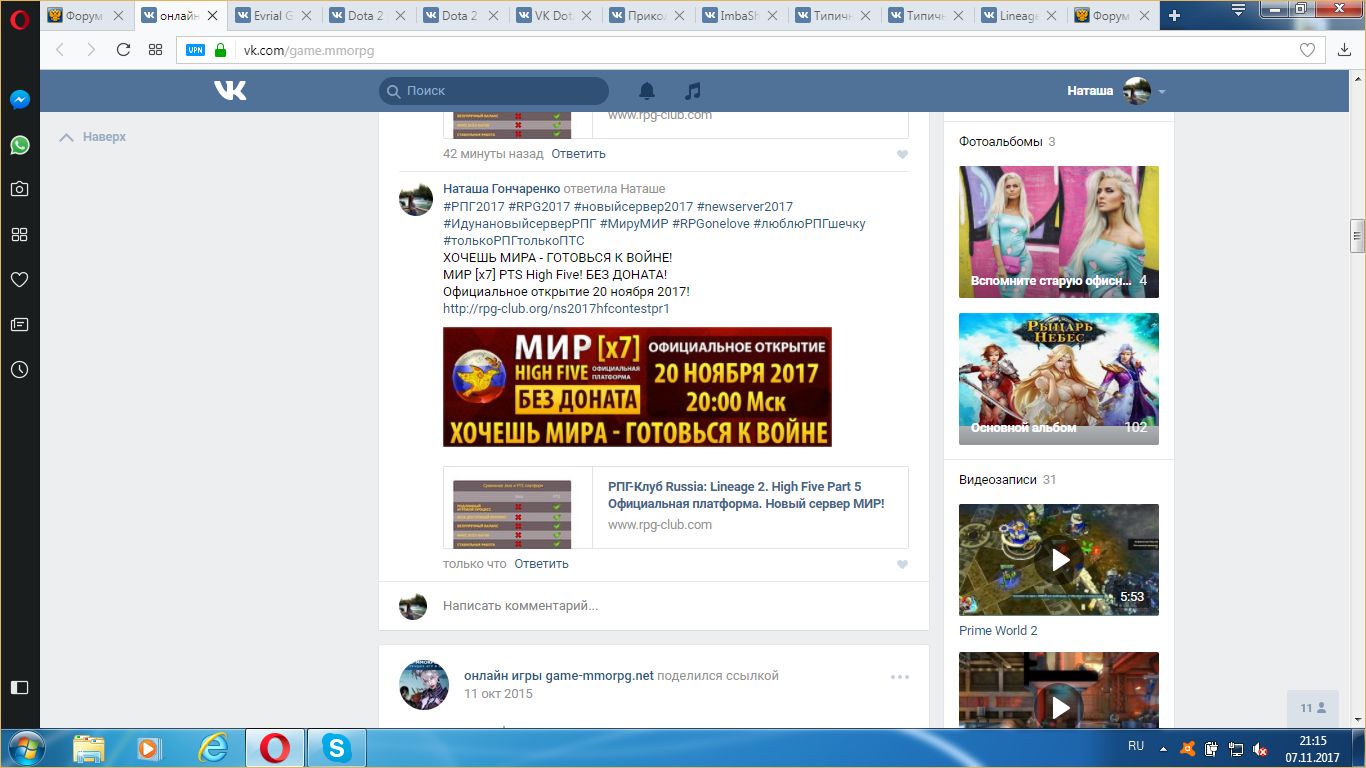Reply to the только что comment
The image size is (1366, 768).
541,564
